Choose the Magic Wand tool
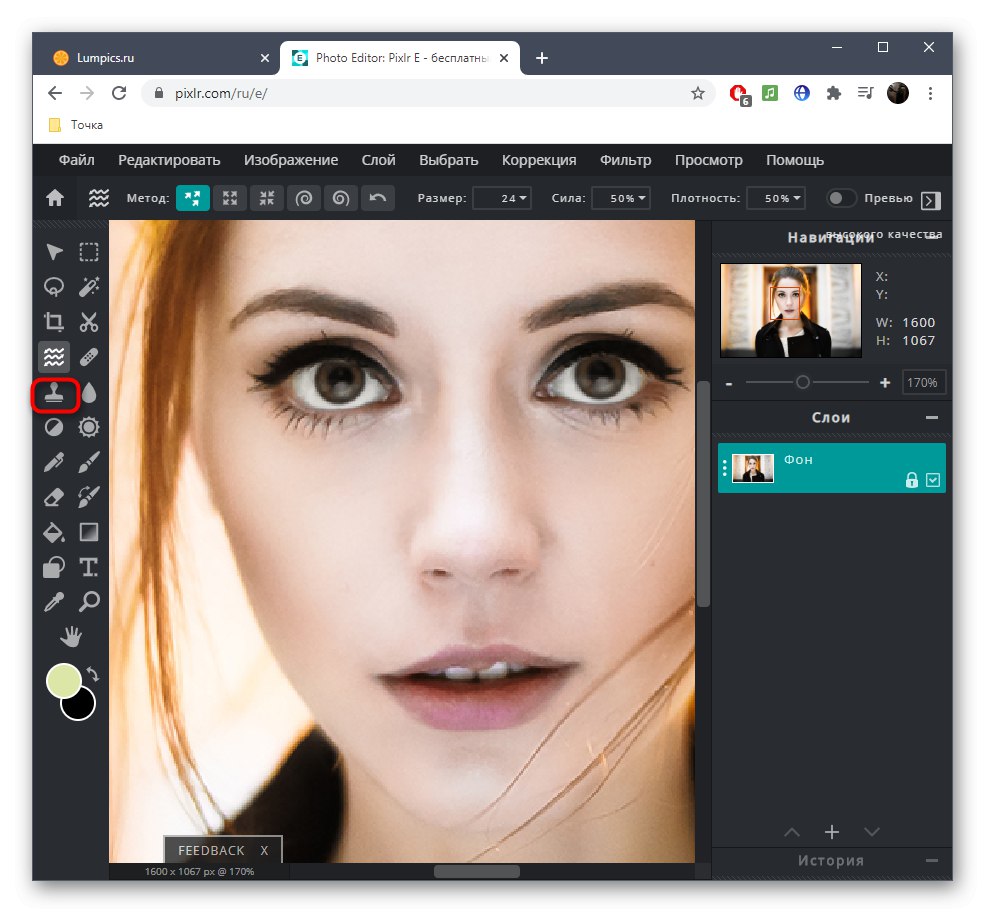 89,287
